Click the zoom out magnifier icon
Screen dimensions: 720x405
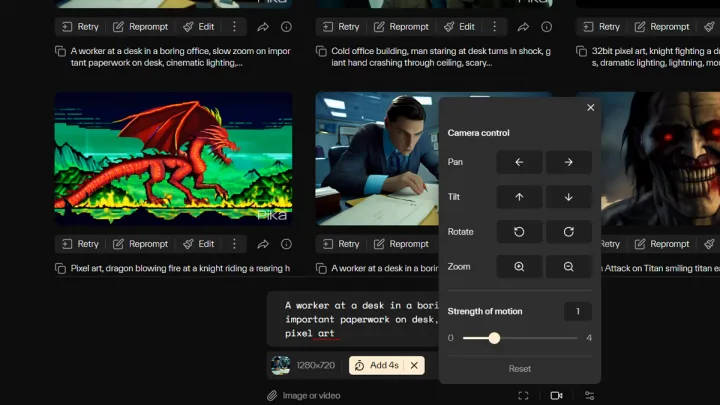(568, 267)
